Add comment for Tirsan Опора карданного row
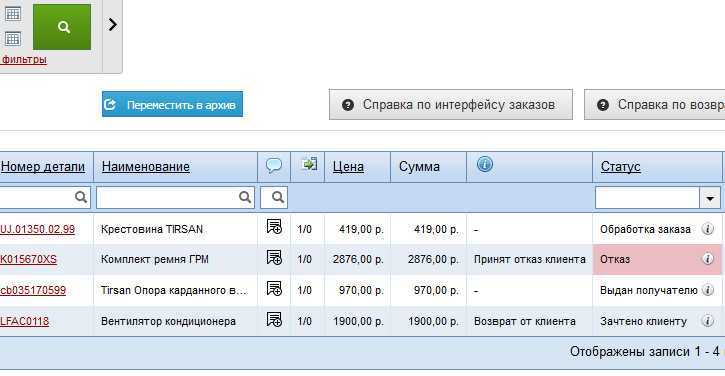Image resolution: width=725 pixels, height=376 pixels. click(x=274, y=289)
